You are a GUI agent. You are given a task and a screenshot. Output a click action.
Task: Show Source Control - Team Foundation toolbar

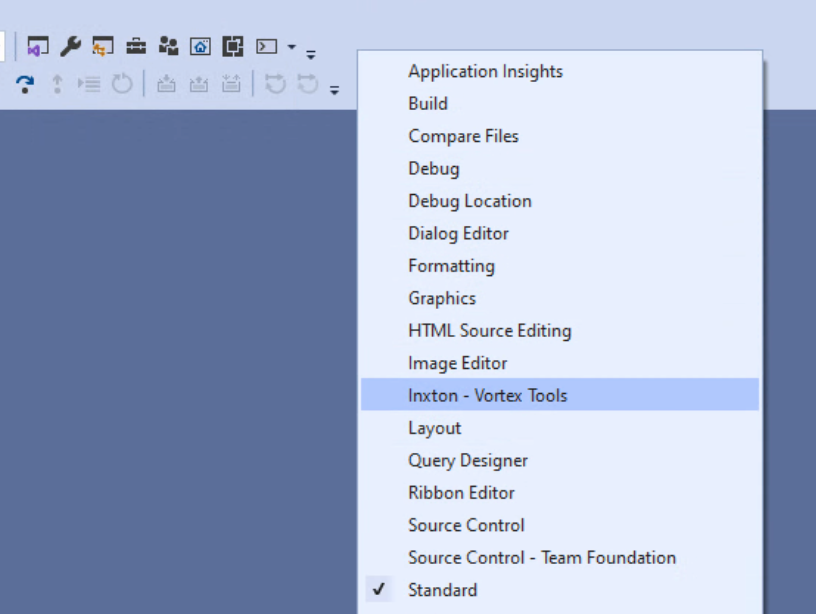point(560,558)
